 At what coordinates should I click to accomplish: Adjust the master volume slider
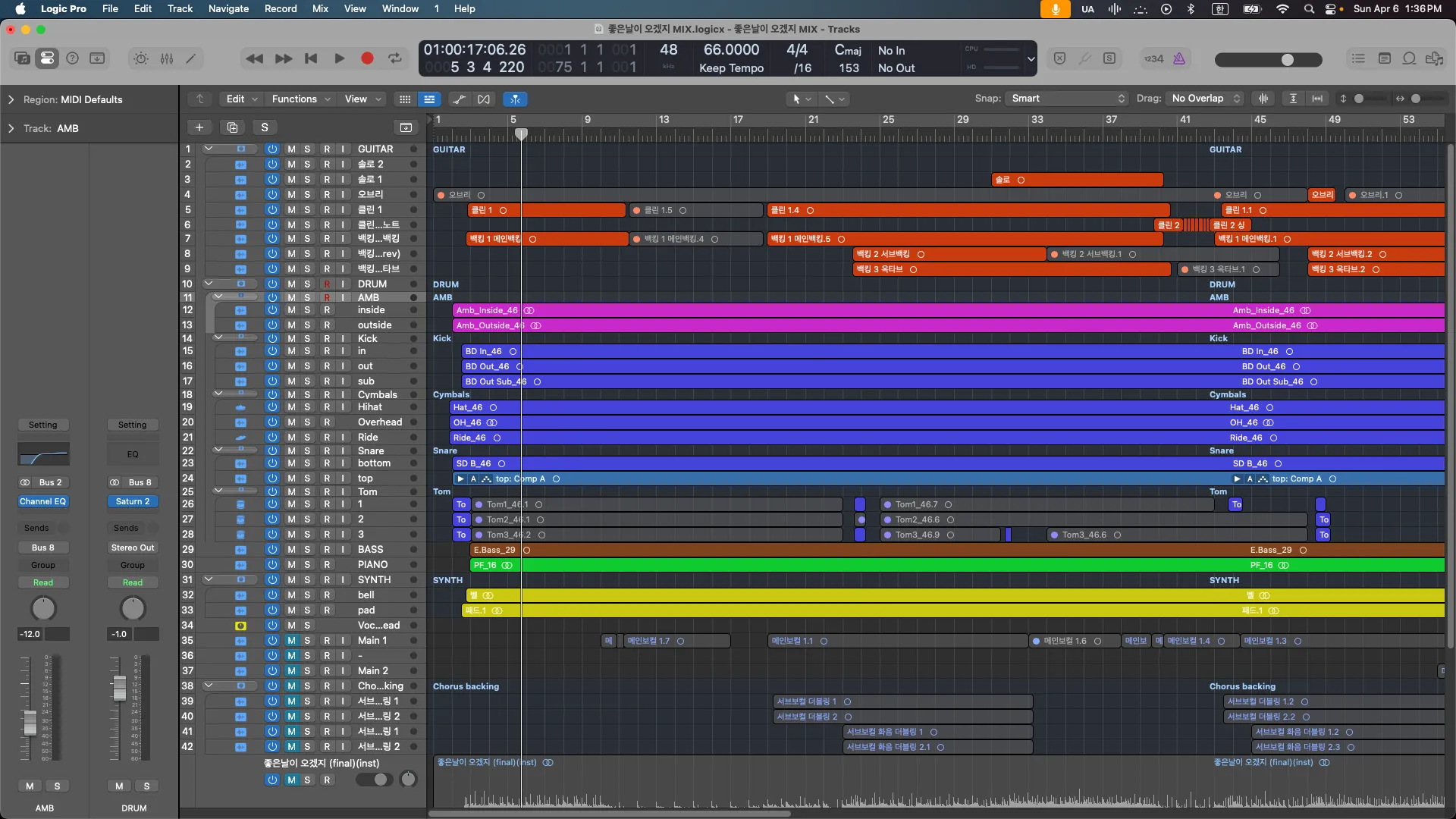pyautogui.click(x=1287, y=59)
